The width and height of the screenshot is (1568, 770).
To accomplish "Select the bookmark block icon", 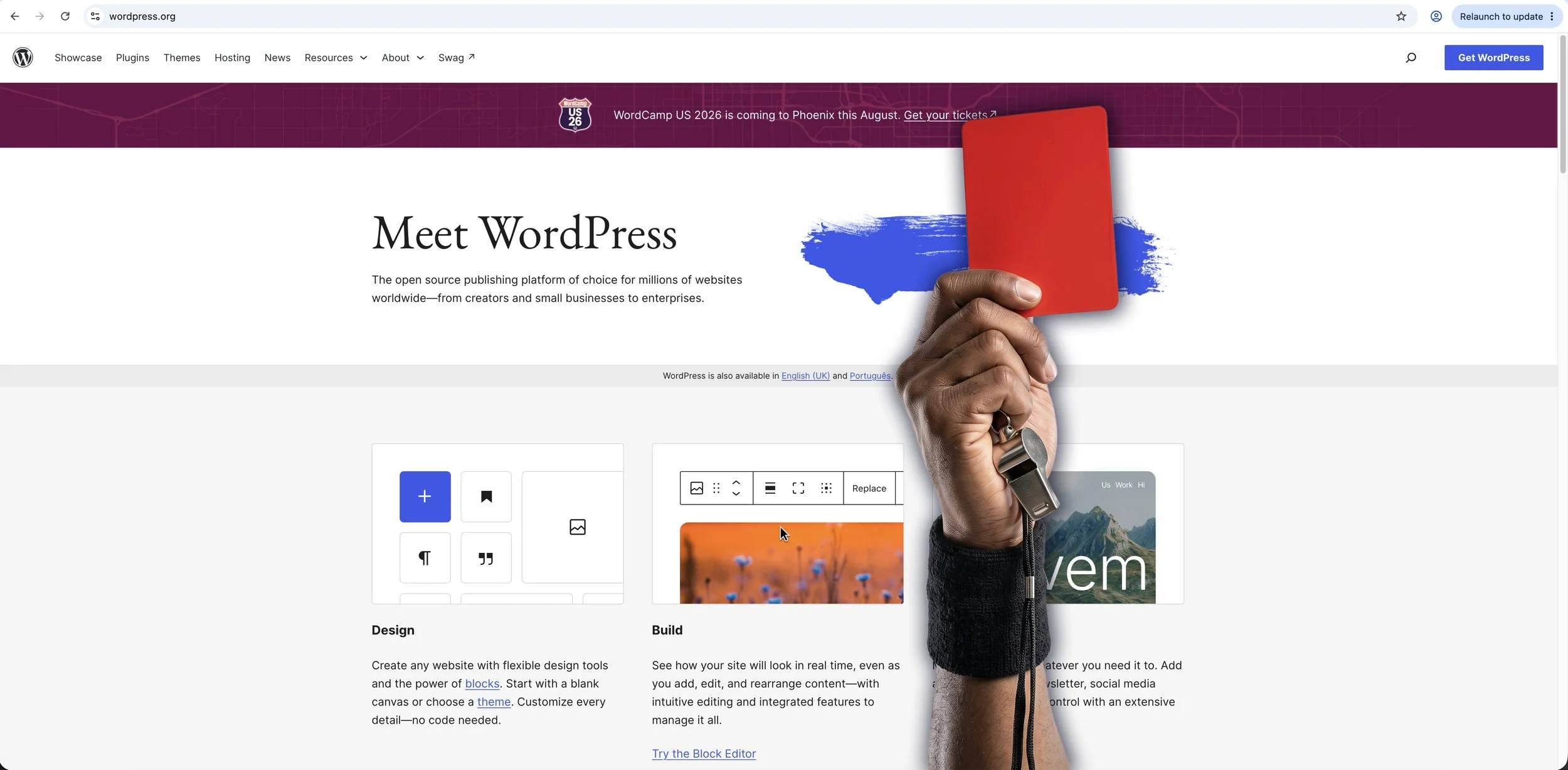I will coord(486,496).
